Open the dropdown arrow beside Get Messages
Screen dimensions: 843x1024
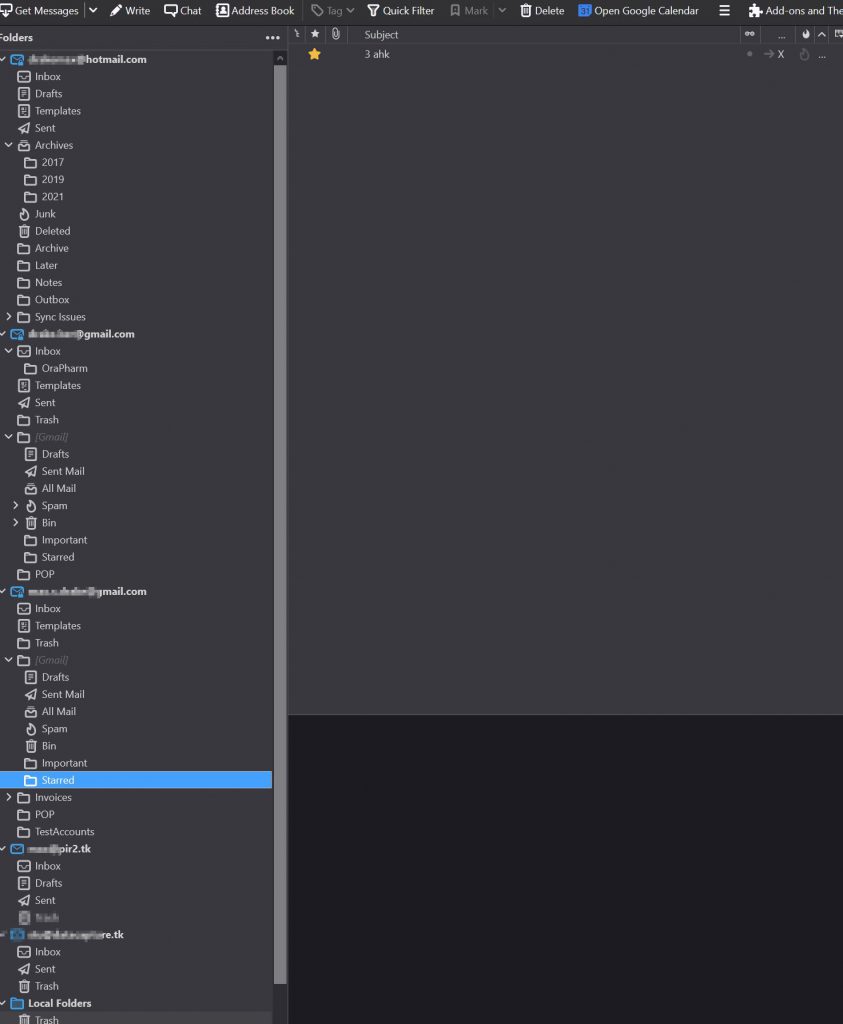[93, 11]
